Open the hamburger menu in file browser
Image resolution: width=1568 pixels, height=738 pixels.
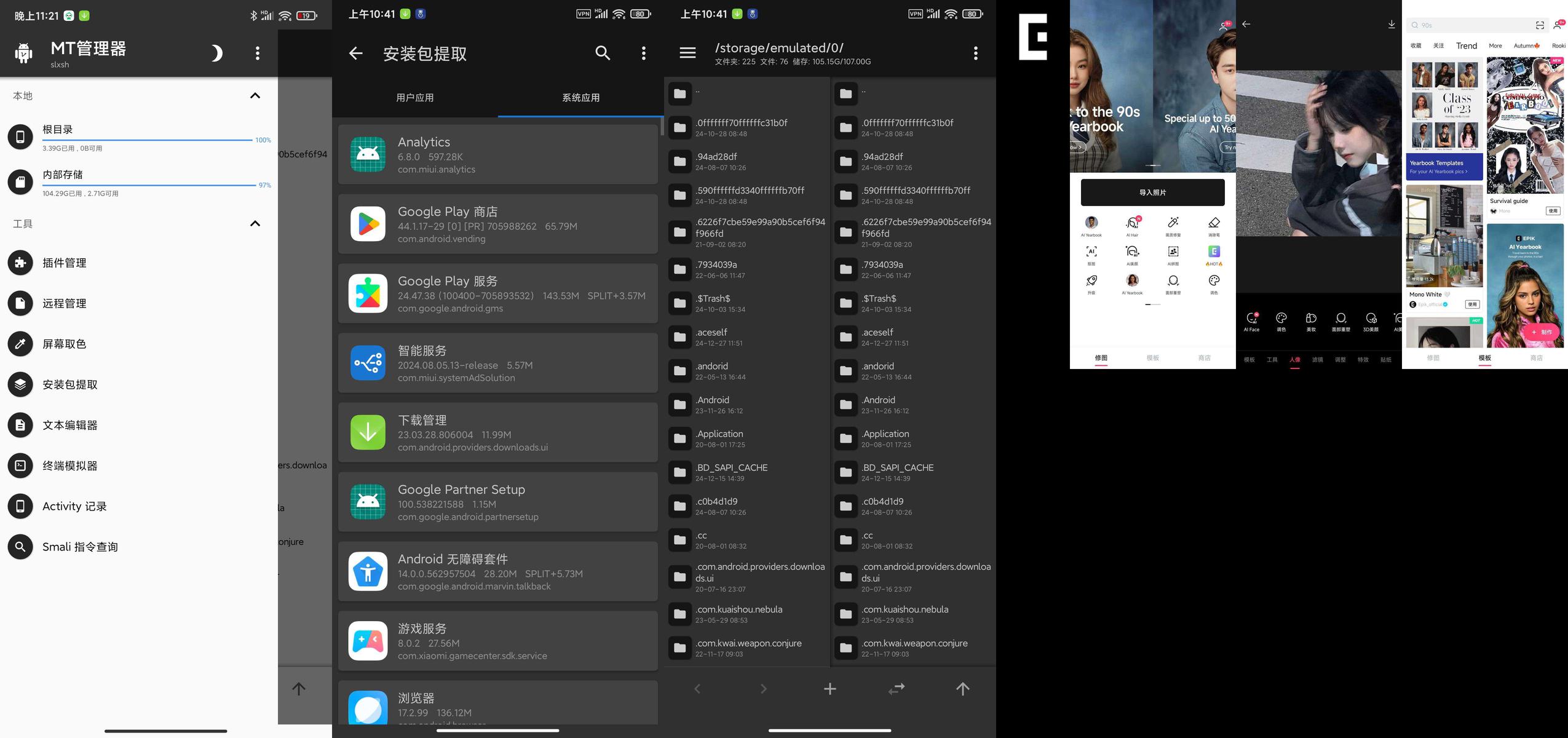click(x=687, y=54)
